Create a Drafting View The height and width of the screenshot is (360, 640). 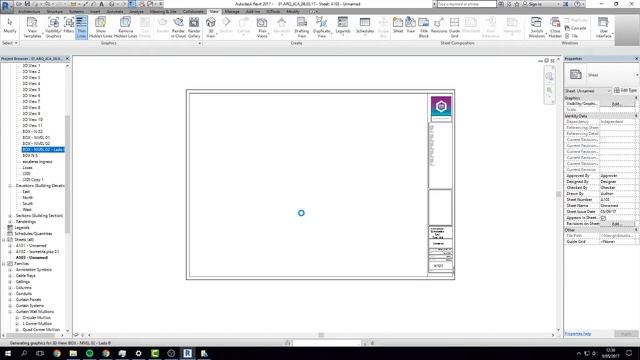[302, 27]
